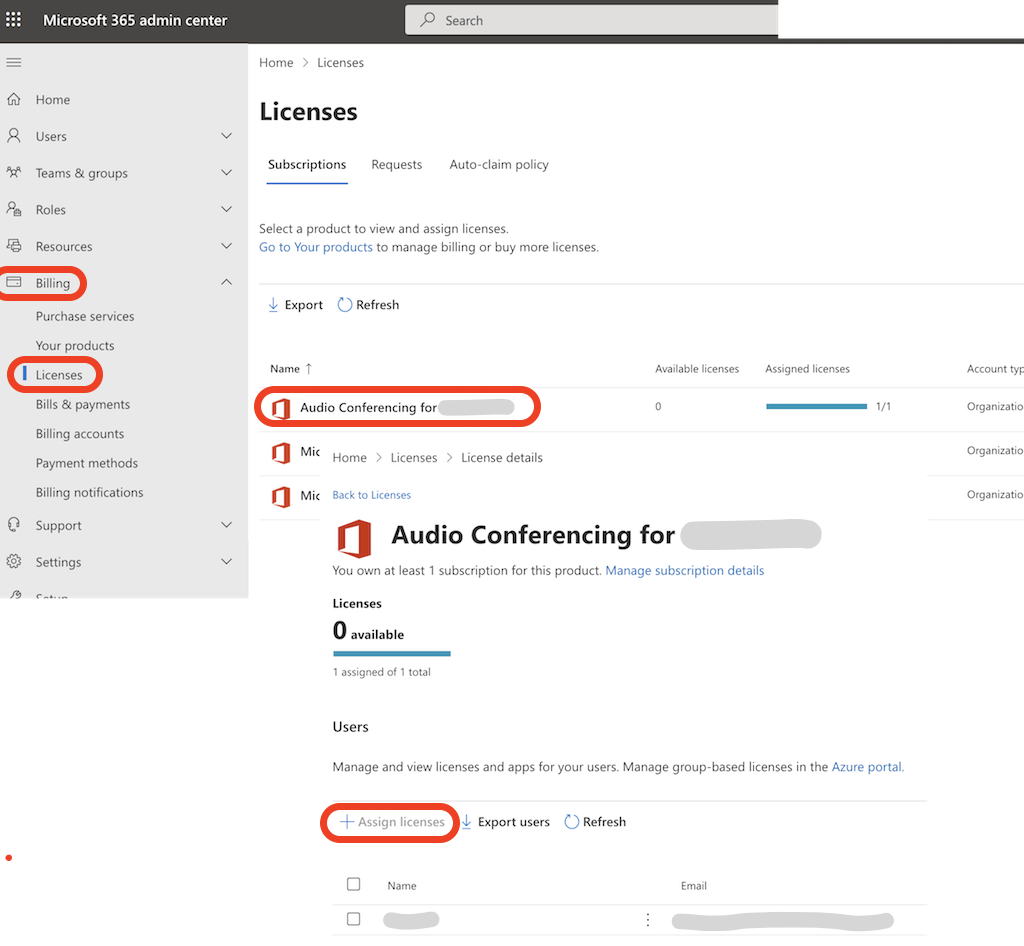Image resolution: width=1024 pixels, height=946 pixels.
Task: Check the checkbox for the first user row
Action: point(353,919)
